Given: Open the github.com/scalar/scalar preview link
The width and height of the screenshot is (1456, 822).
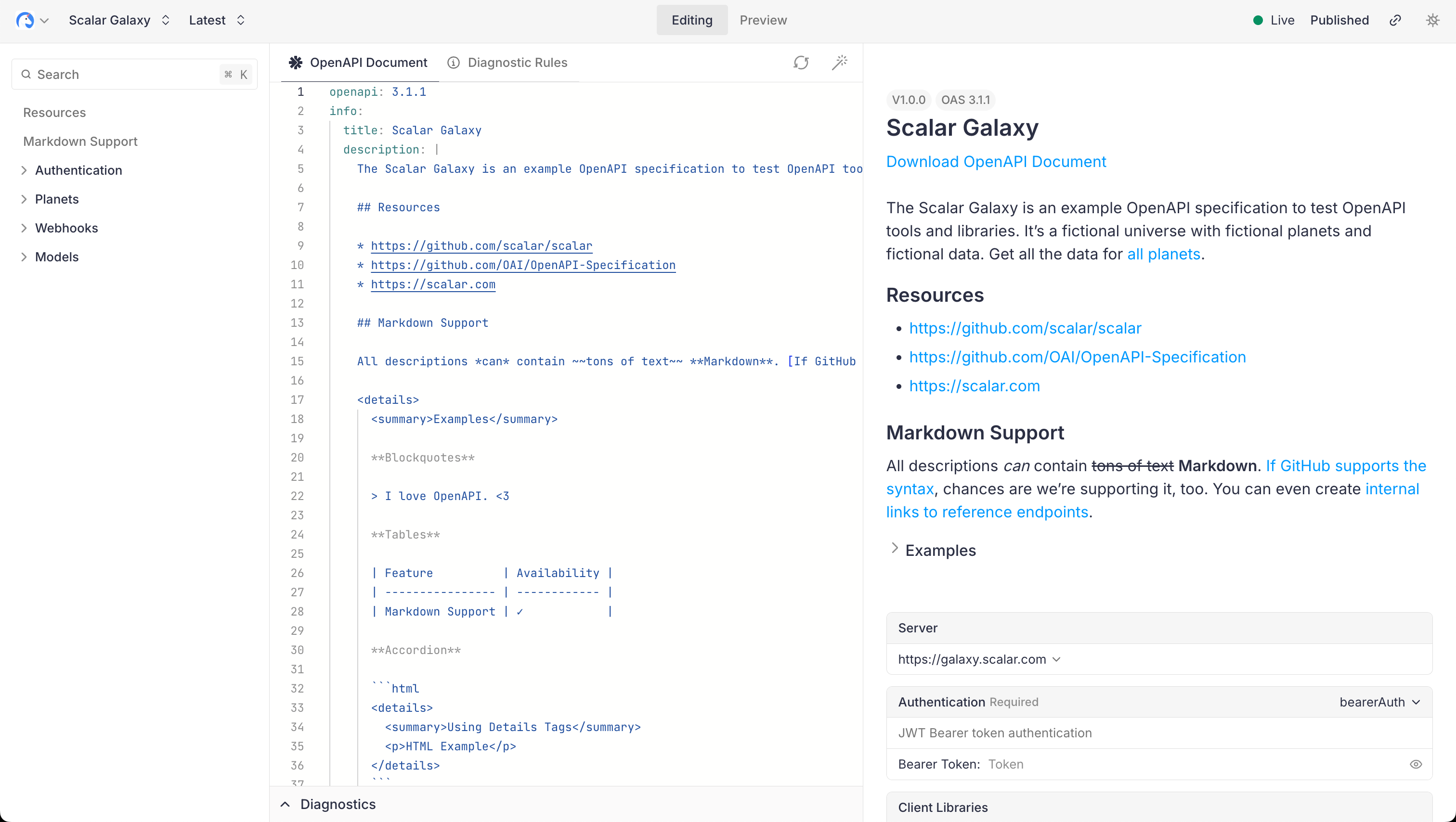Looking at the screenshot, I should pyautogui.click(x=1025, y=328).
